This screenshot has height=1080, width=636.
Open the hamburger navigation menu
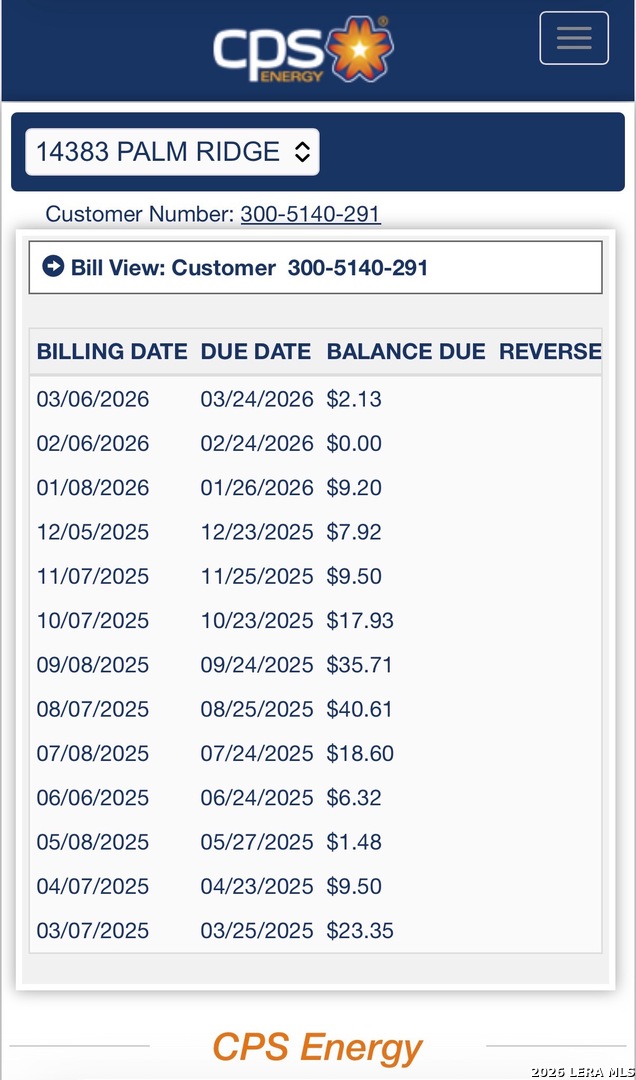[x=573, y=39]
